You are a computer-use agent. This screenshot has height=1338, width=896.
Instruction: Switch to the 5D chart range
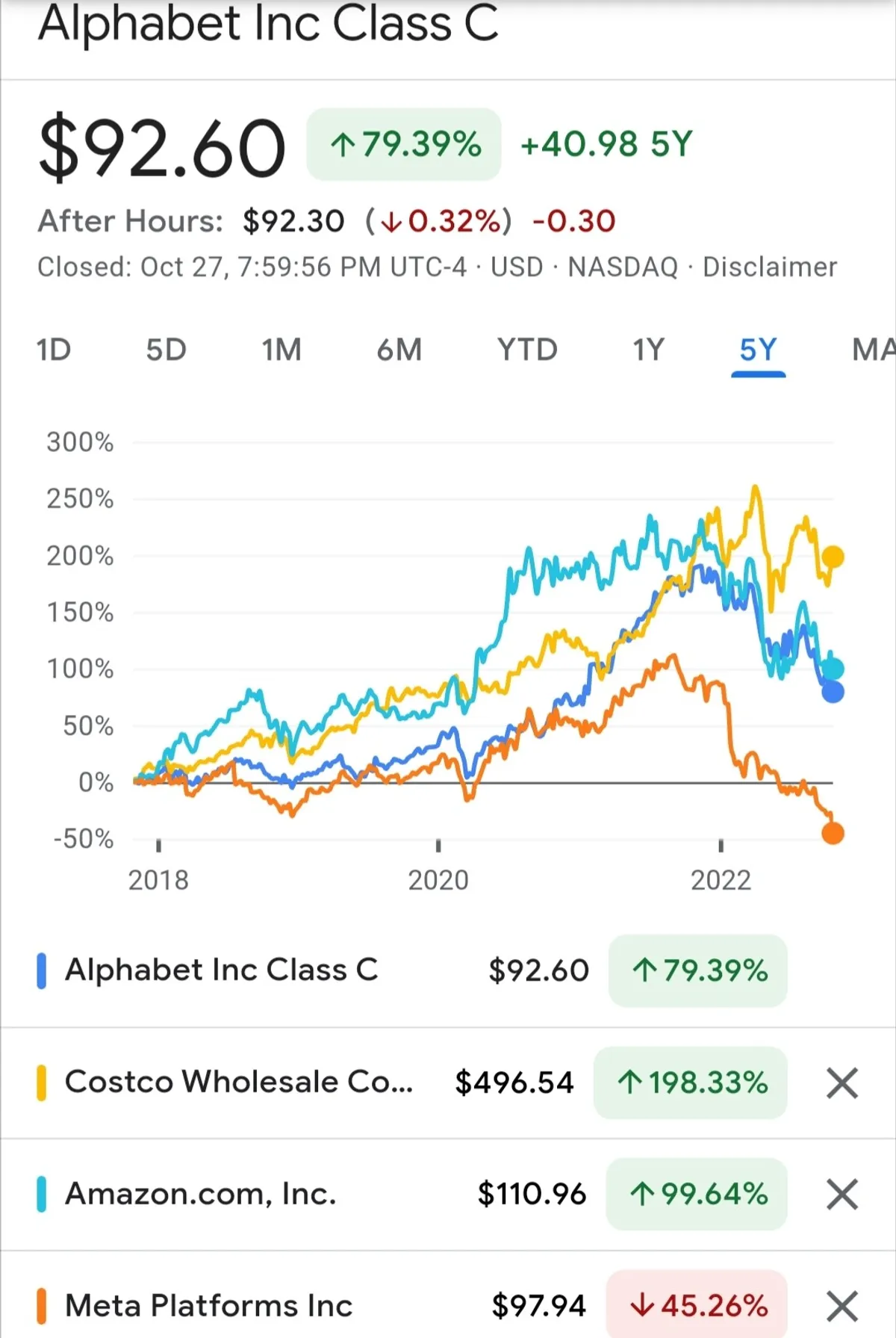[166, 350]
